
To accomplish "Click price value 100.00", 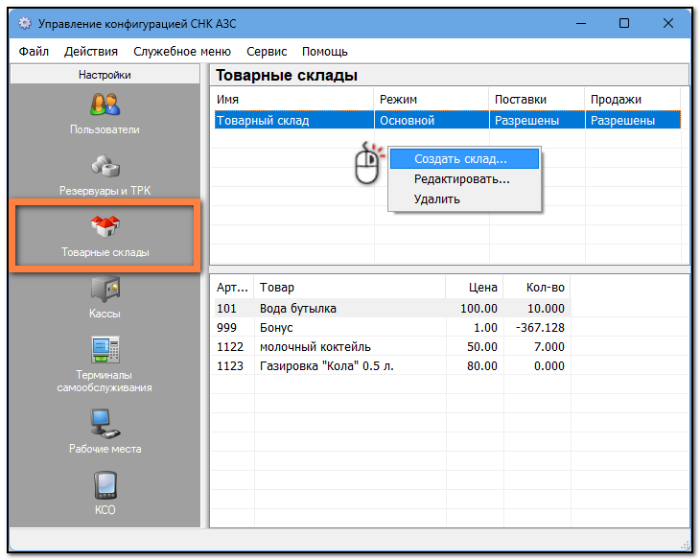I will click(479, 308).
